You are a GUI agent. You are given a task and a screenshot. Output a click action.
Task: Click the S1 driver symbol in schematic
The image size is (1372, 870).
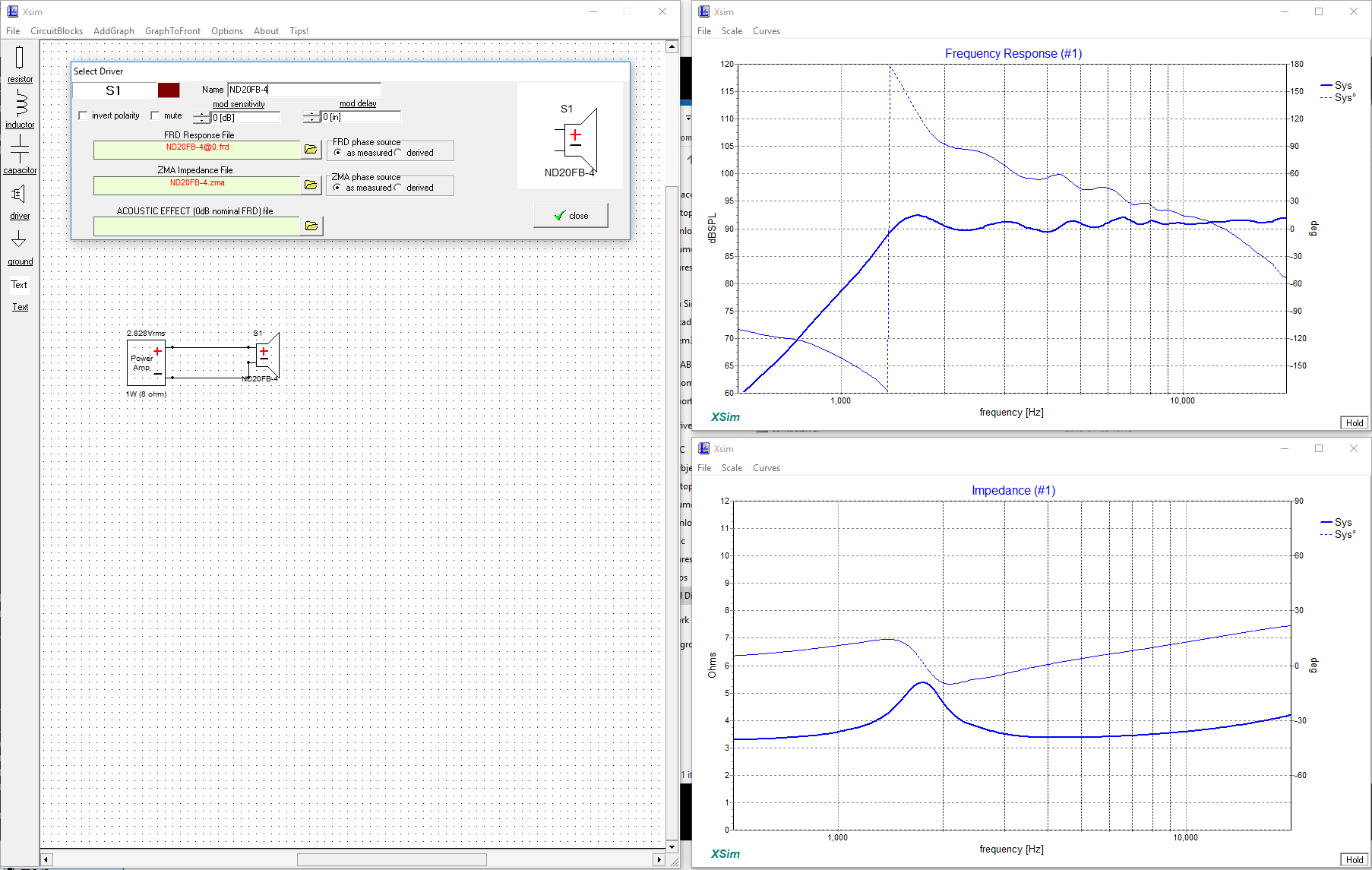(x=267, y=355)
